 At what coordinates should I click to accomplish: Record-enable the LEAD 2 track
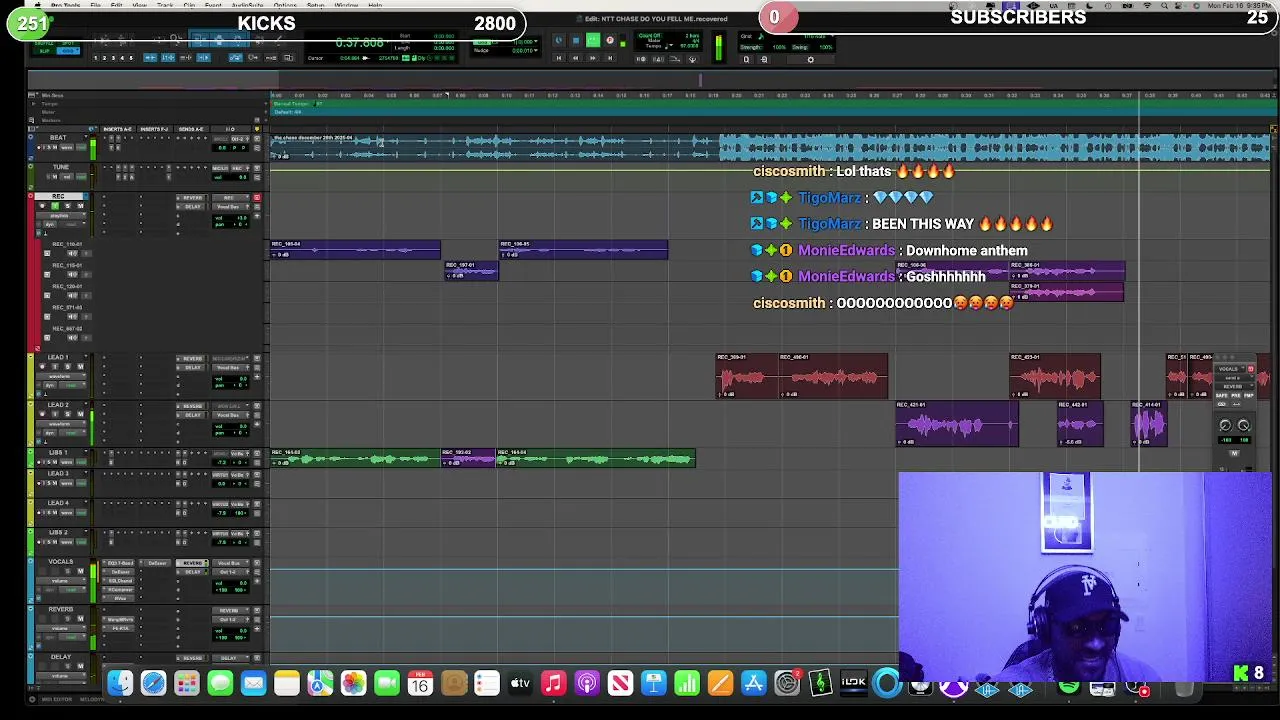tap(42, 415)
